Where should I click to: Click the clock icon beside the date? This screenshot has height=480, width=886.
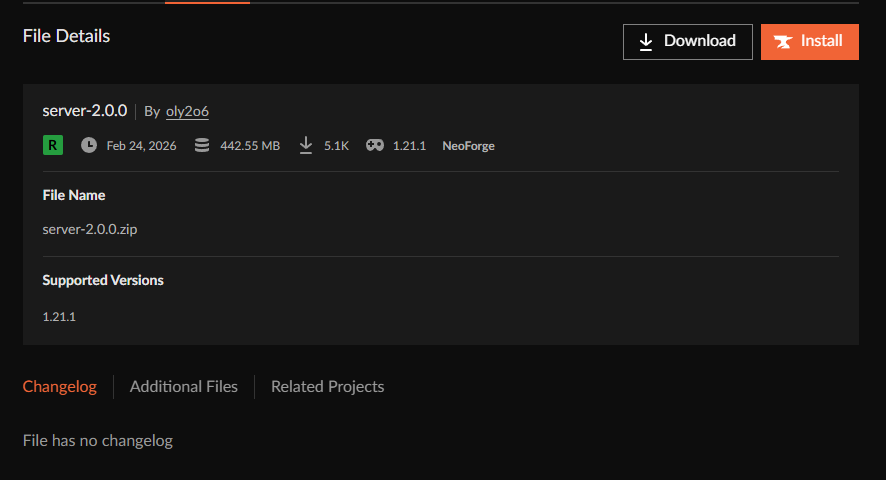[89, 145]
